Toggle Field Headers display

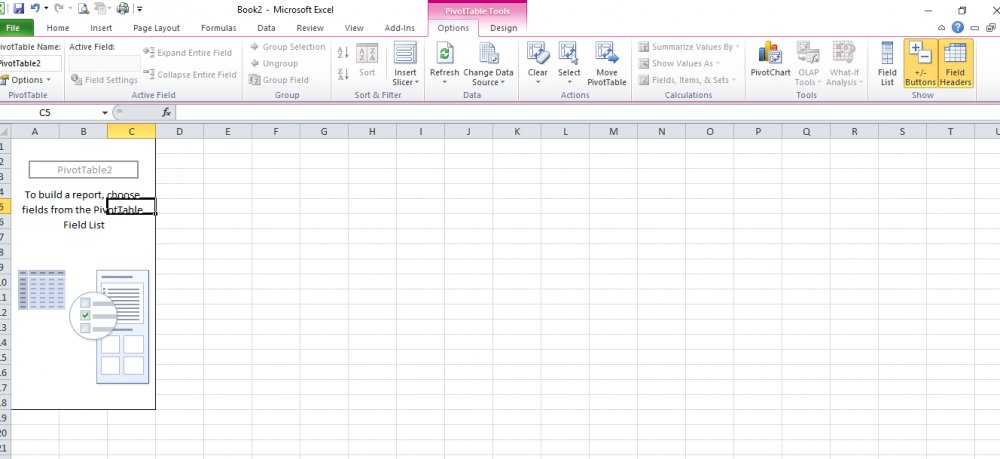(x=955, y=64)
